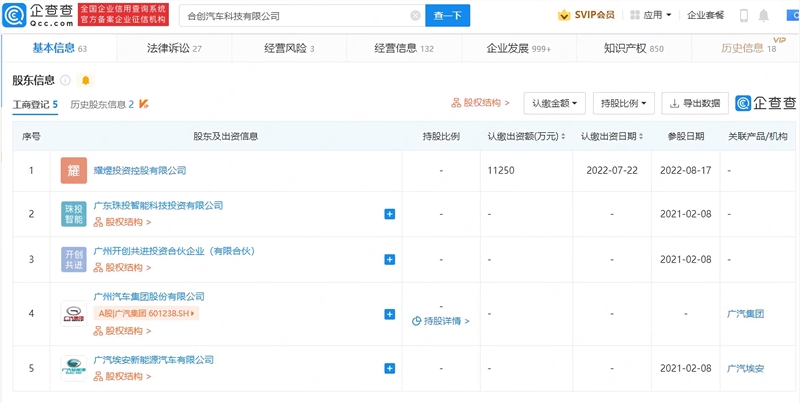Switch to the 知识产权 tab

click(x=634, y=48)
